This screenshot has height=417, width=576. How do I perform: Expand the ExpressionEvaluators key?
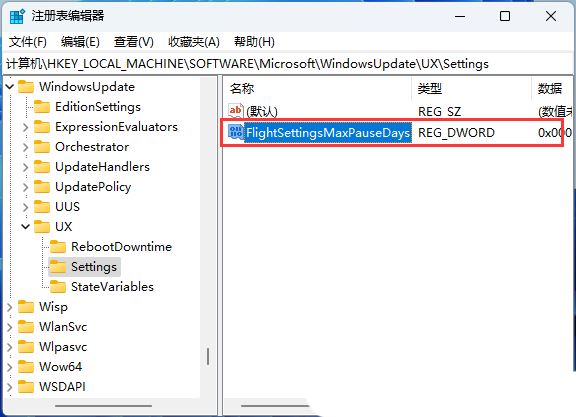coord(25,127)
